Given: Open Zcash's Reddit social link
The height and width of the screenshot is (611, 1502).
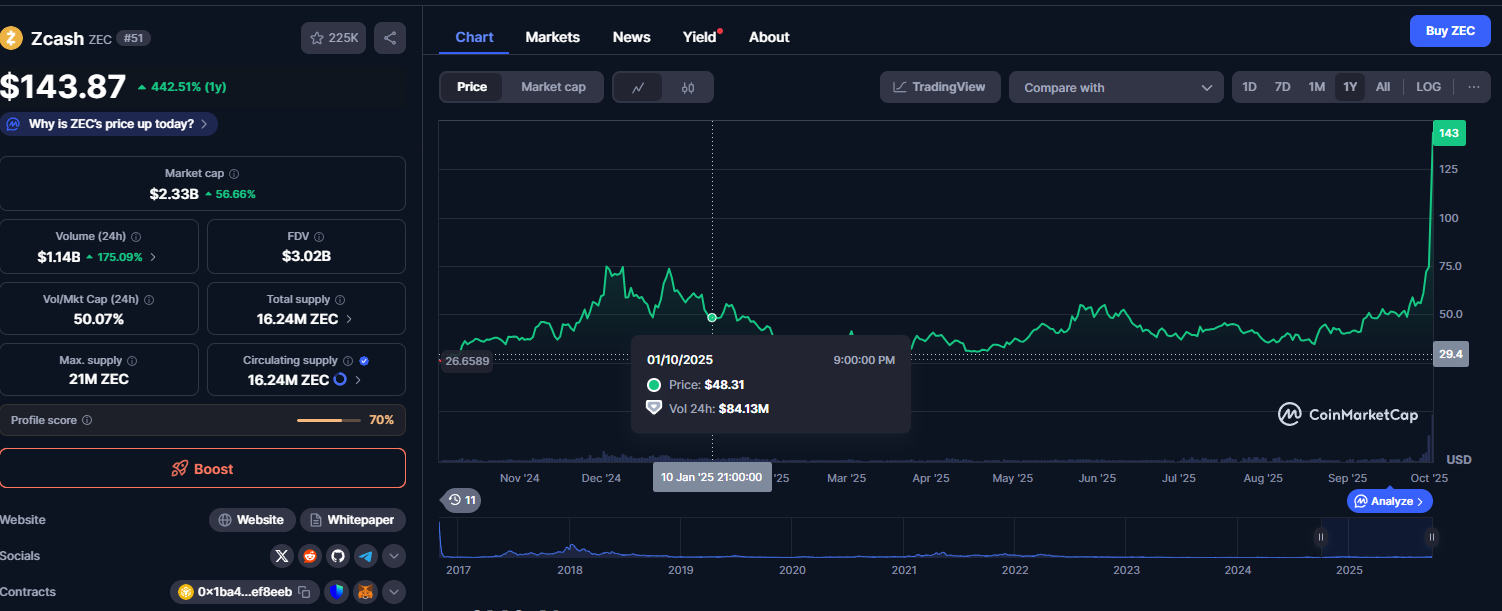Looking at the screenshot, I should tap(310, 556).
